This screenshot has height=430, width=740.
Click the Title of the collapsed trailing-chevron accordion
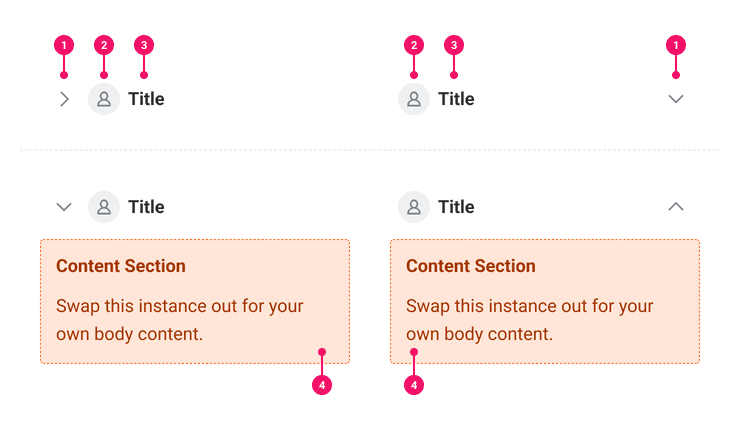pyautogui.click(x=456, y=99)
